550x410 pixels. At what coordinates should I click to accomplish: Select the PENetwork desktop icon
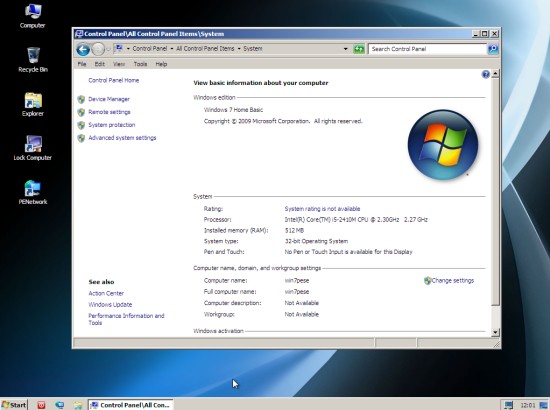point(33,192)
